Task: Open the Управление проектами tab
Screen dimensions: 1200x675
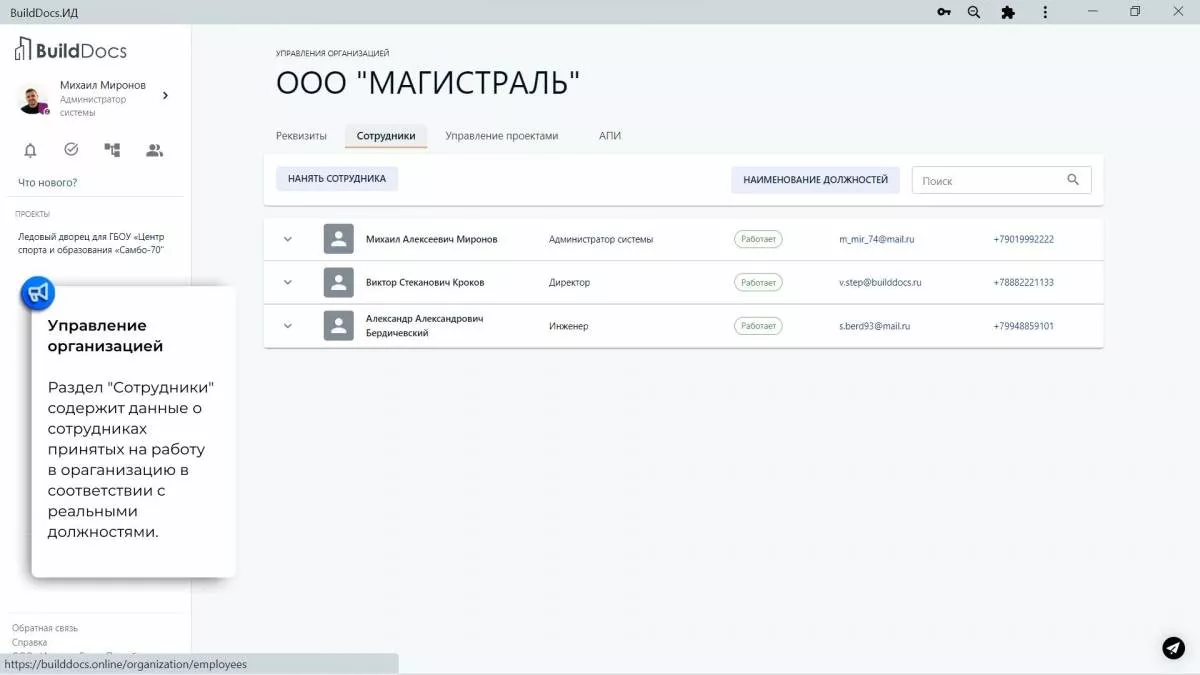Action: tap(501, 135)
